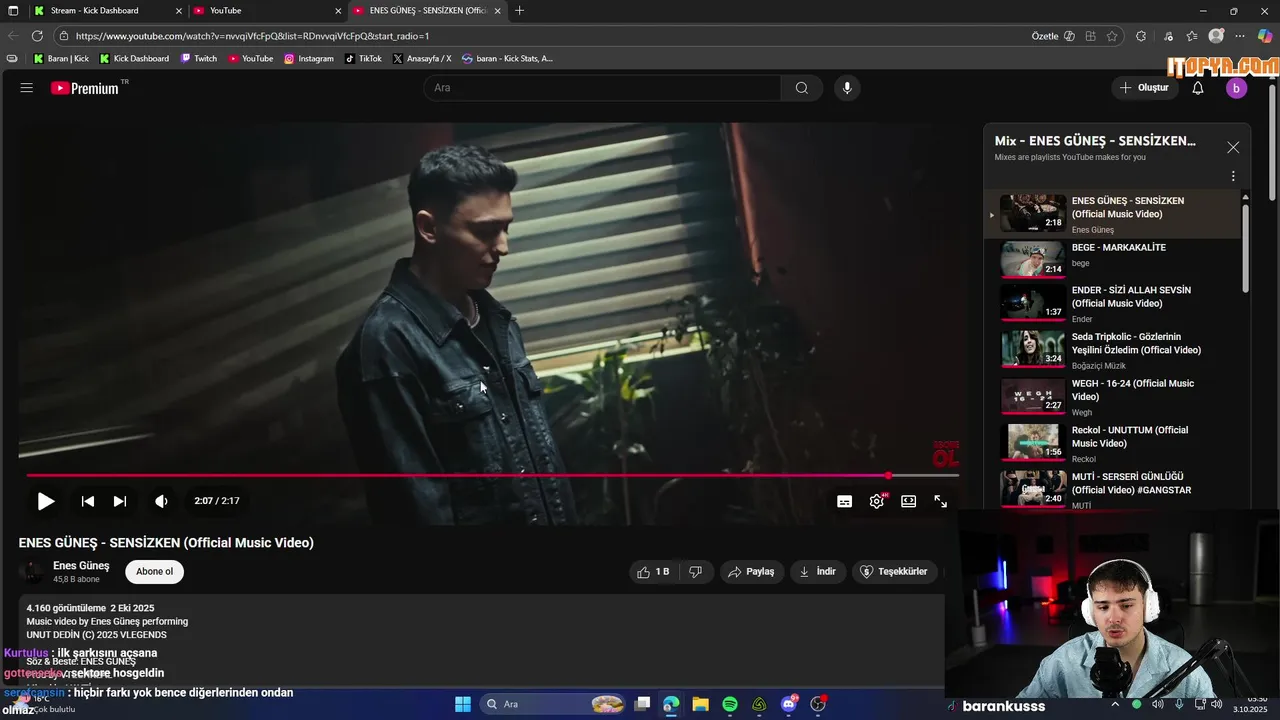Mute the video volume
The width and height of the screenshot is (1280, 720).
tap(161, 501)
